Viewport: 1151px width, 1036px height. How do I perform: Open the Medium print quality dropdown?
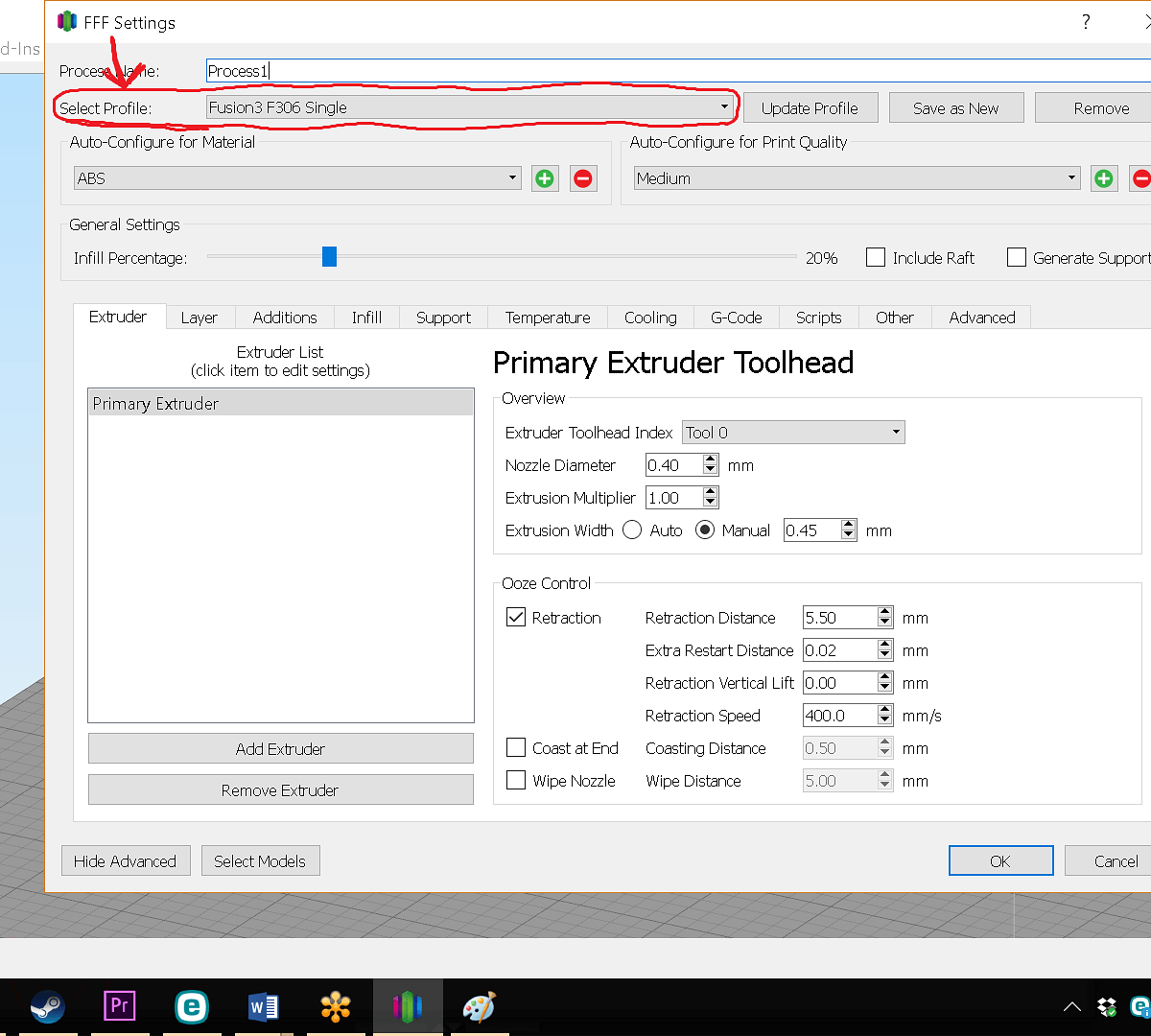(857, 178)
